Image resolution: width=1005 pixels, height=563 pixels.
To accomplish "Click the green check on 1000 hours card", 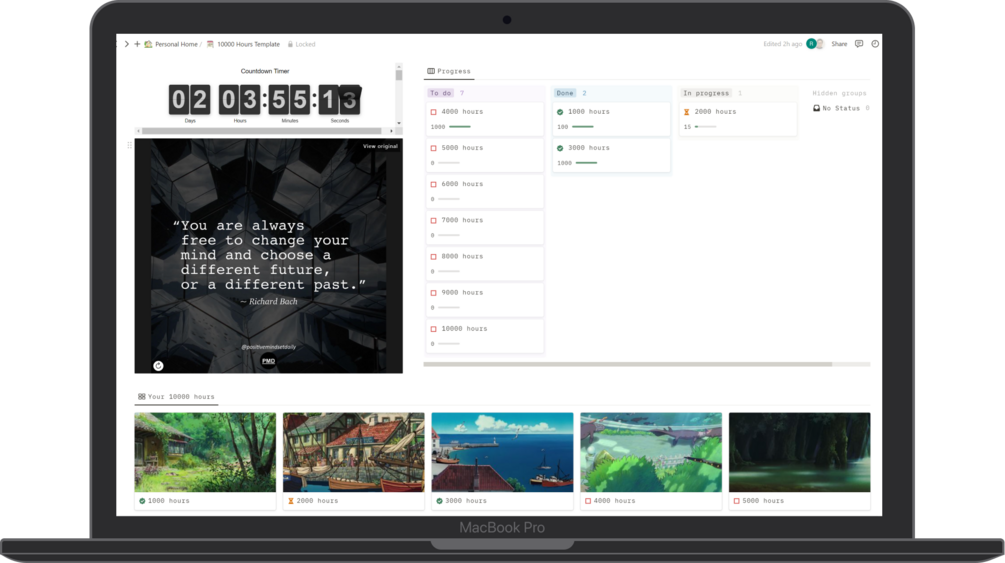I will tap(560, 112).
